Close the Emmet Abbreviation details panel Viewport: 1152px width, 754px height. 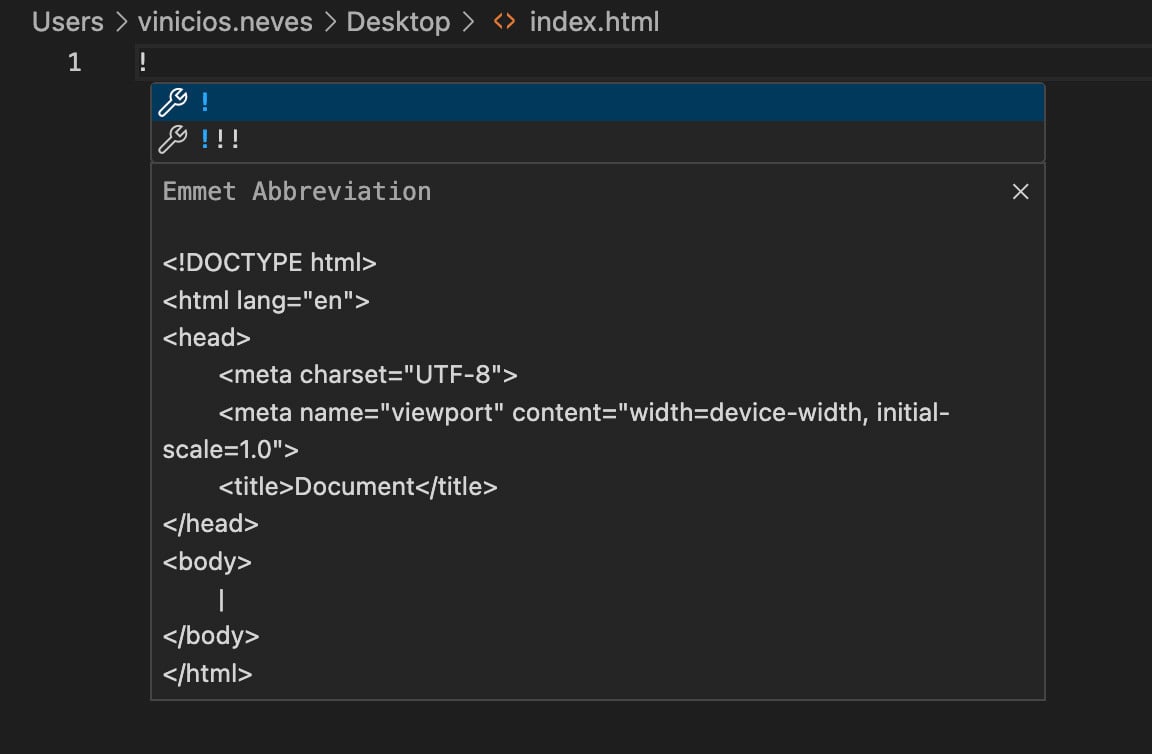pos(1020,192)
